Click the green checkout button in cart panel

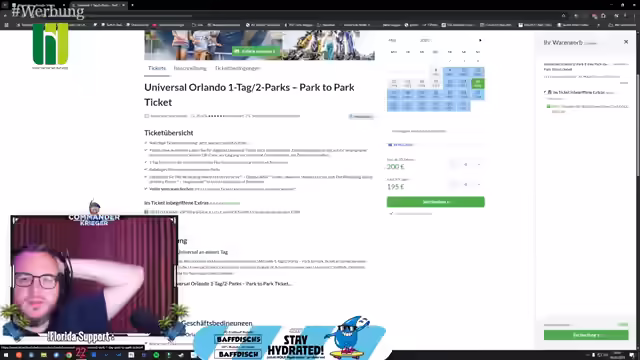click(586, 335)
